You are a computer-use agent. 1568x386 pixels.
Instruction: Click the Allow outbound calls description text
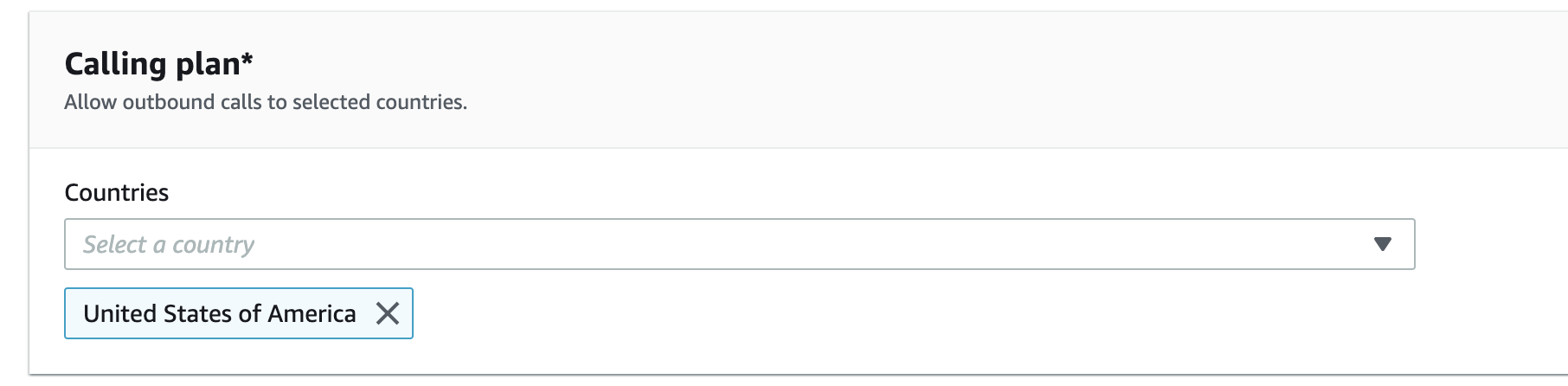(266, 102)
